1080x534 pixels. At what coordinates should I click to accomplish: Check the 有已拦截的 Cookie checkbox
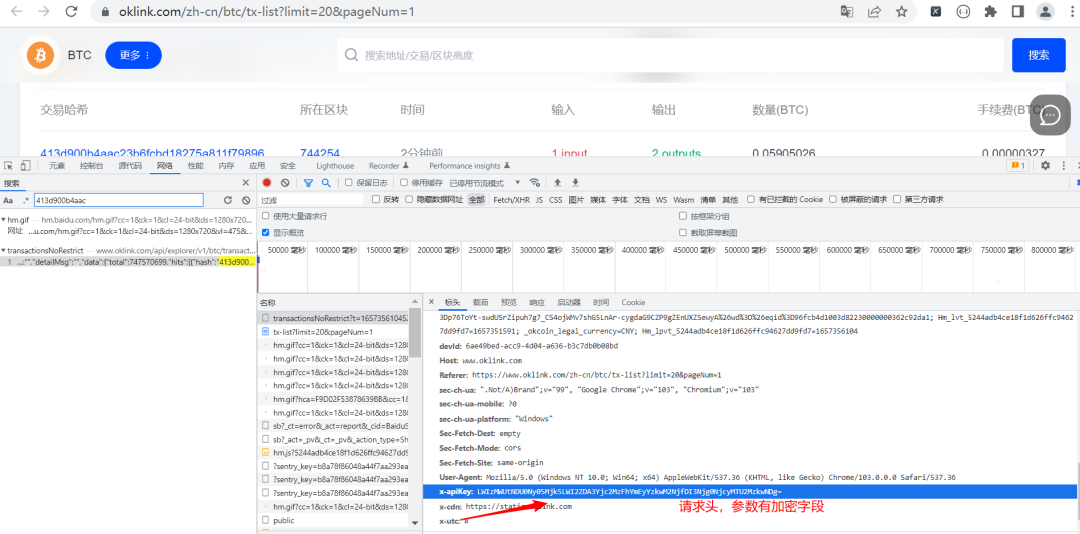point(751,199)
